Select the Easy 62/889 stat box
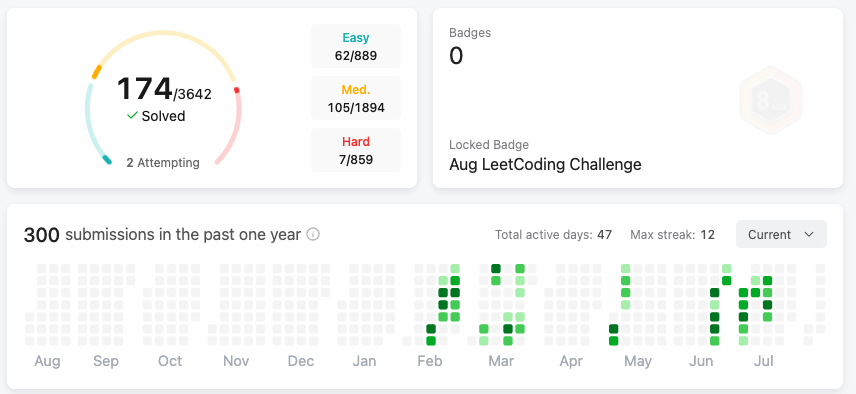This screenshot has height=394, width=856. (x=356, y=46)
